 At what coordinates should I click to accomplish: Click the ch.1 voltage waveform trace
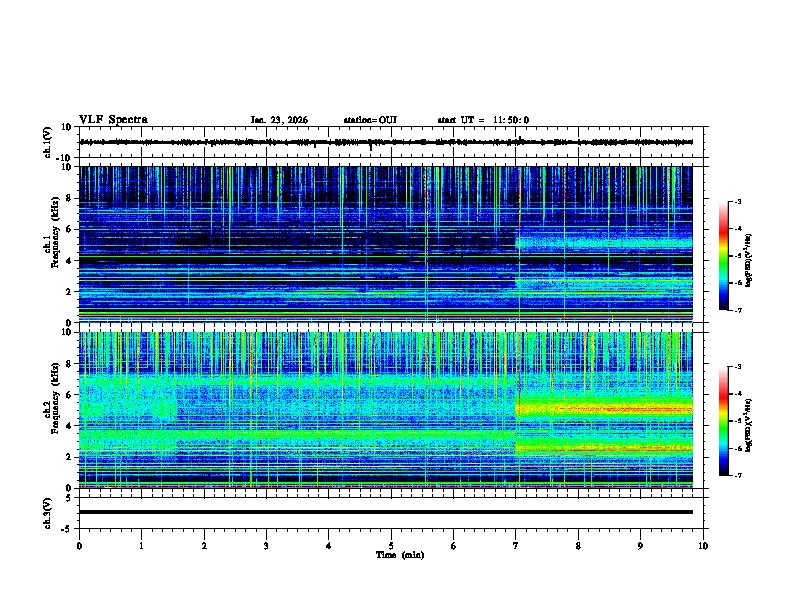pyautogui.click(x=386, y=142)
